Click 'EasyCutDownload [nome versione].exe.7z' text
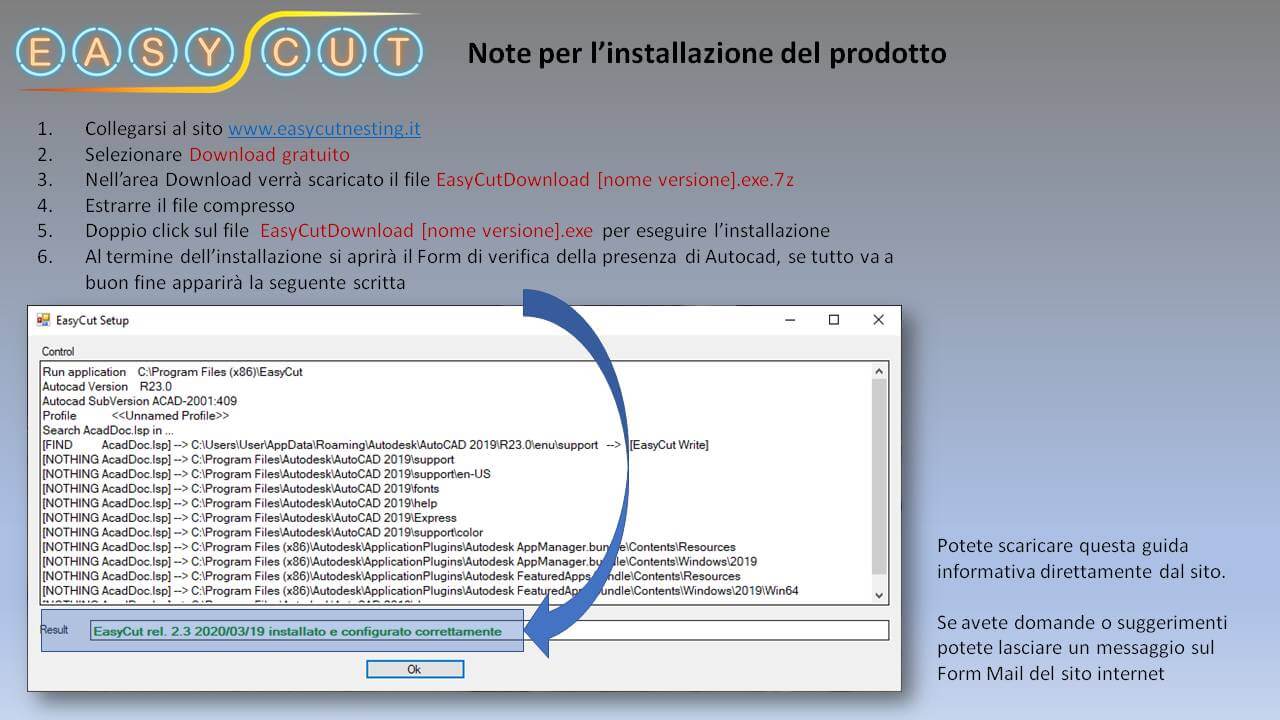 [615, 180]
